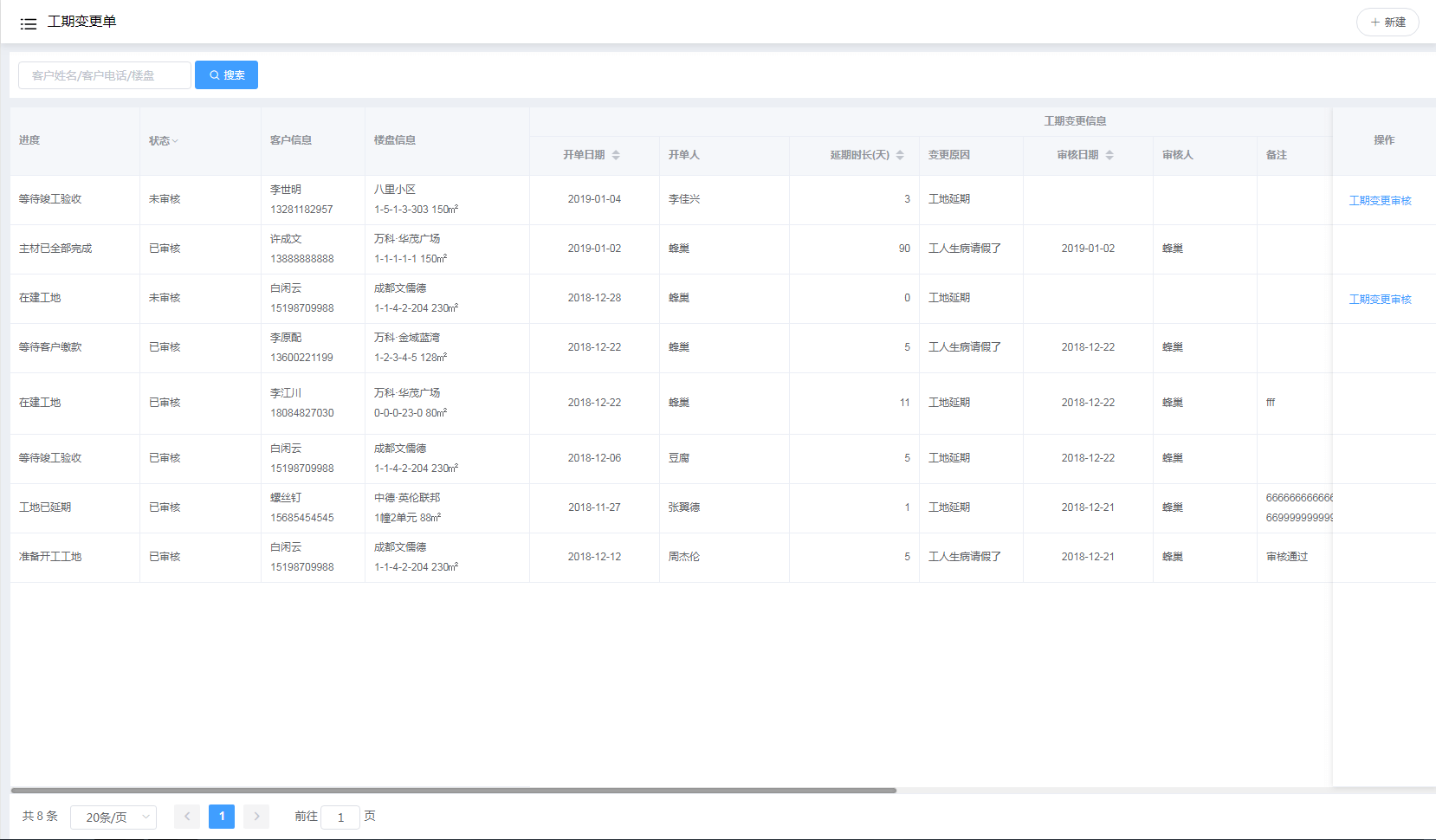The height and width of the screenshot is (840, 1436).
Task: Go to next page arrow
Action: (x=256, y=817)
